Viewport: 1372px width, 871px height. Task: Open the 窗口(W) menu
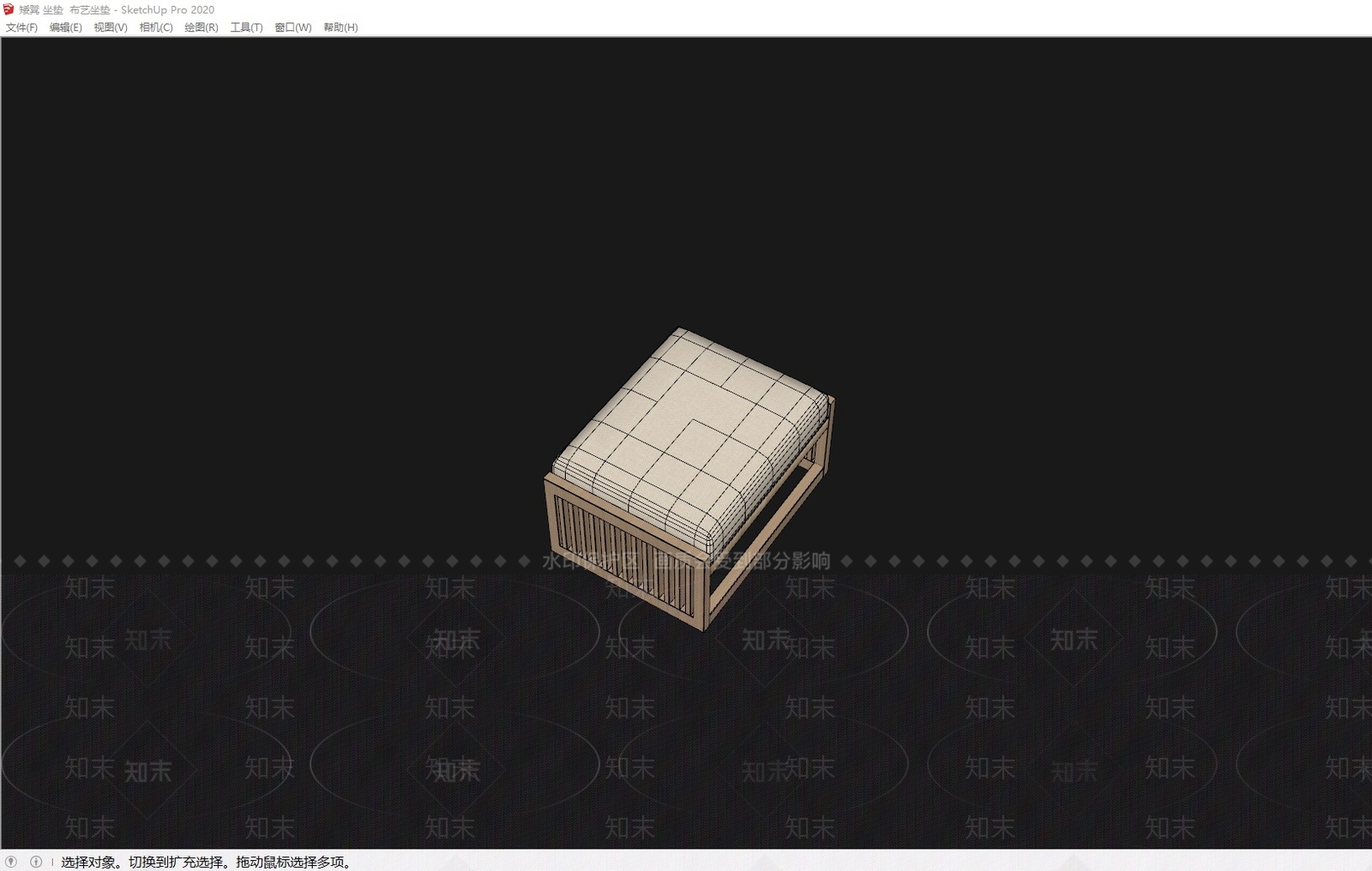pos(293,27)
